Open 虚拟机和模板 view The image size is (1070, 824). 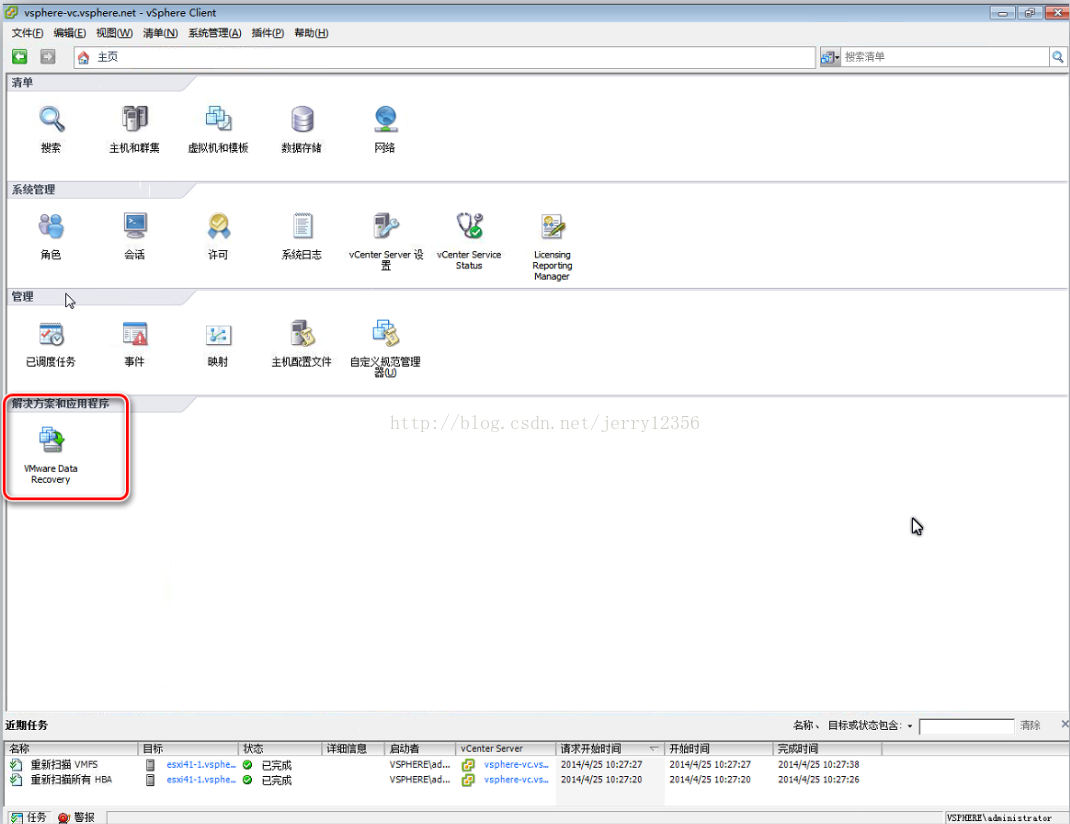tap(218, 119)
